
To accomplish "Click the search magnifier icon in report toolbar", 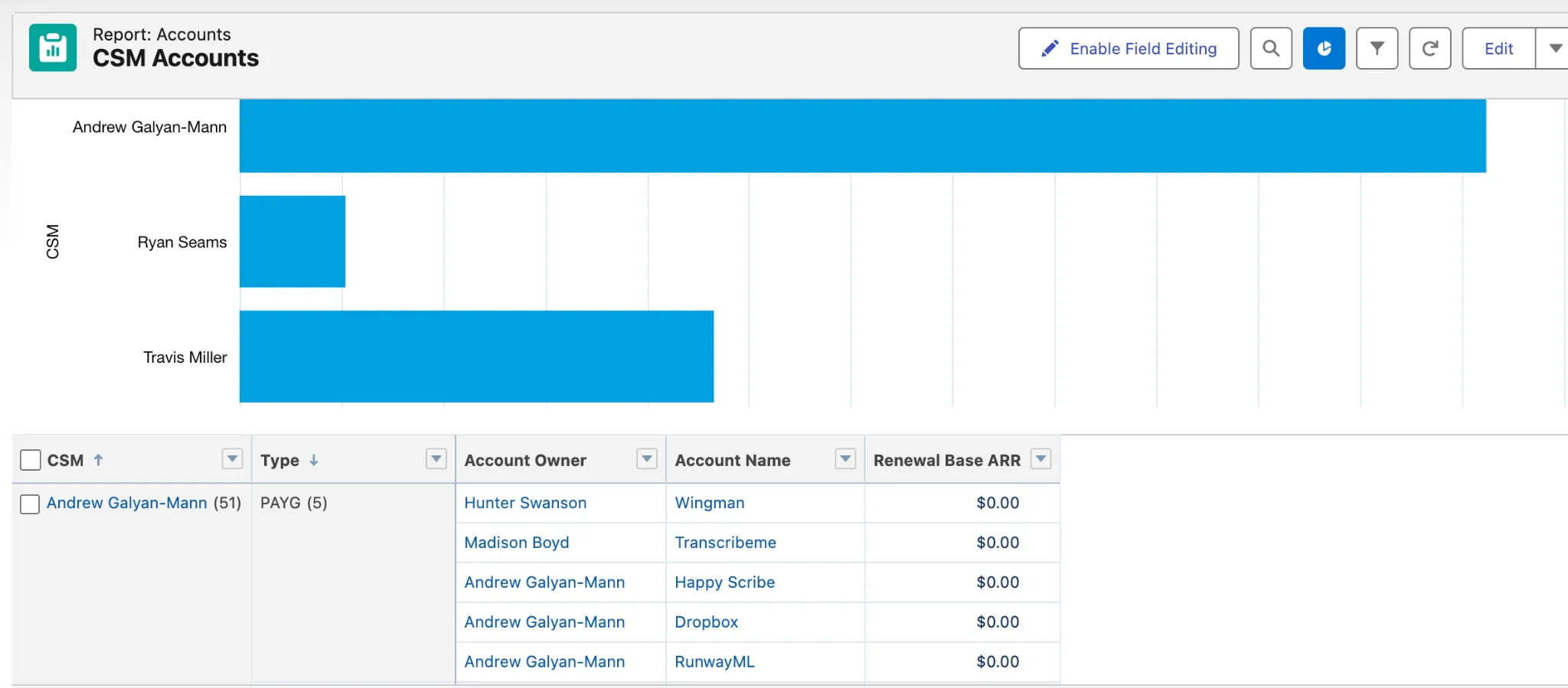I will [x=1271, y=49].
